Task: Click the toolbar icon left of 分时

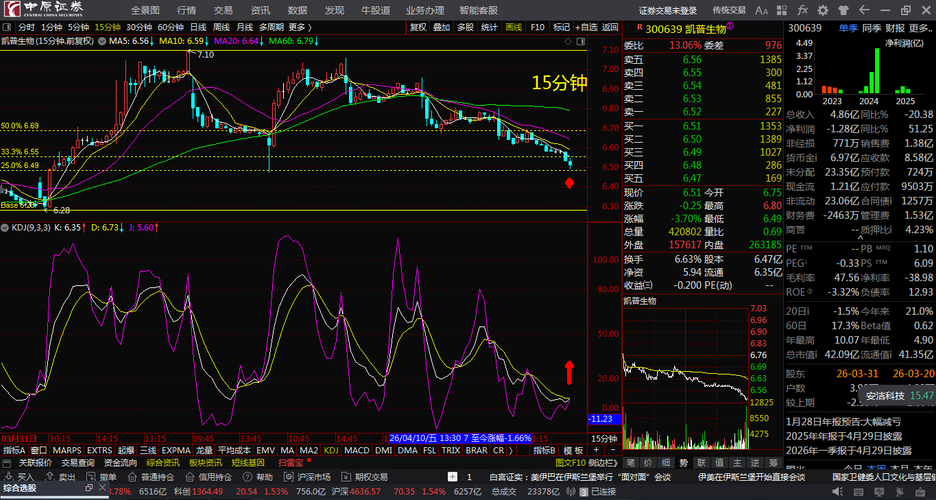Action: pos(7,27)
